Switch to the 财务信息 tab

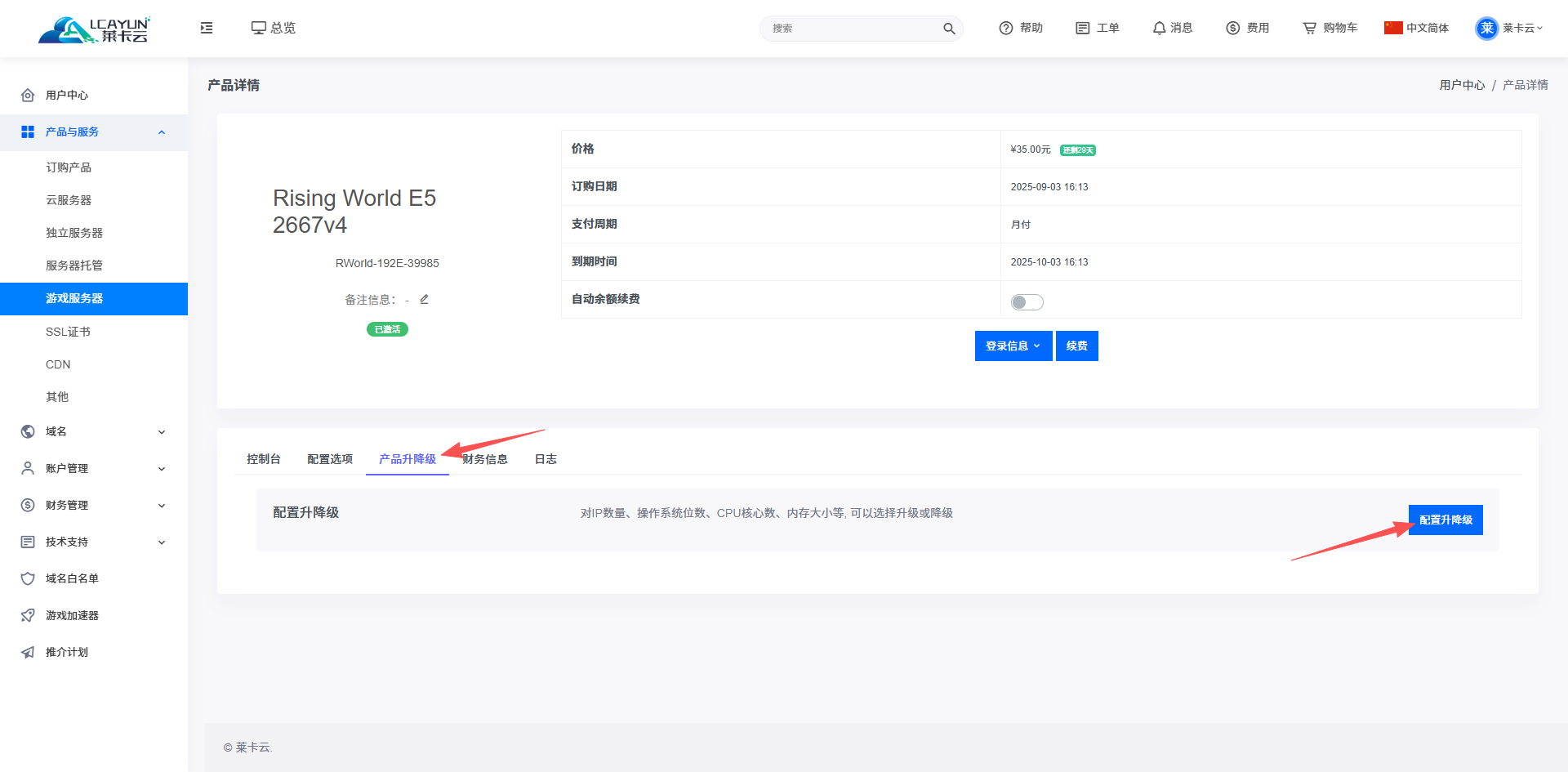point(485,459)
